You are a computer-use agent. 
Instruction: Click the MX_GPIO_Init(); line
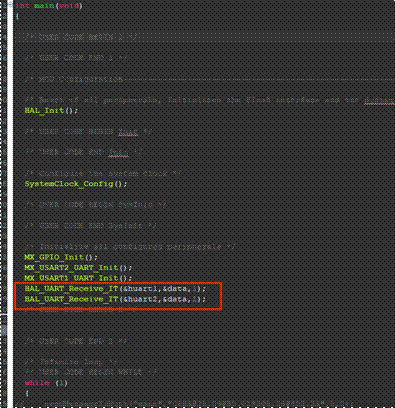[x=61, y=257]
